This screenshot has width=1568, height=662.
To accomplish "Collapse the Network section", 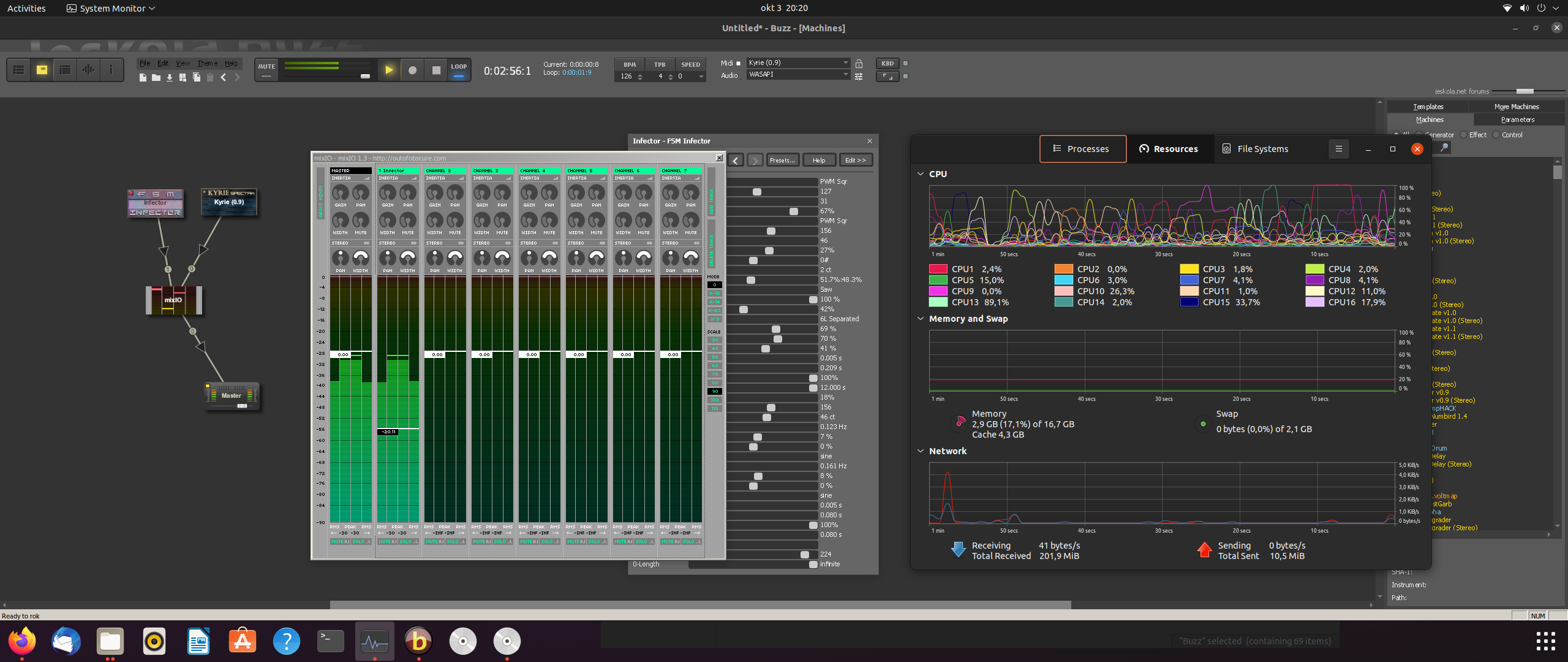I will [x=921, y=451].
